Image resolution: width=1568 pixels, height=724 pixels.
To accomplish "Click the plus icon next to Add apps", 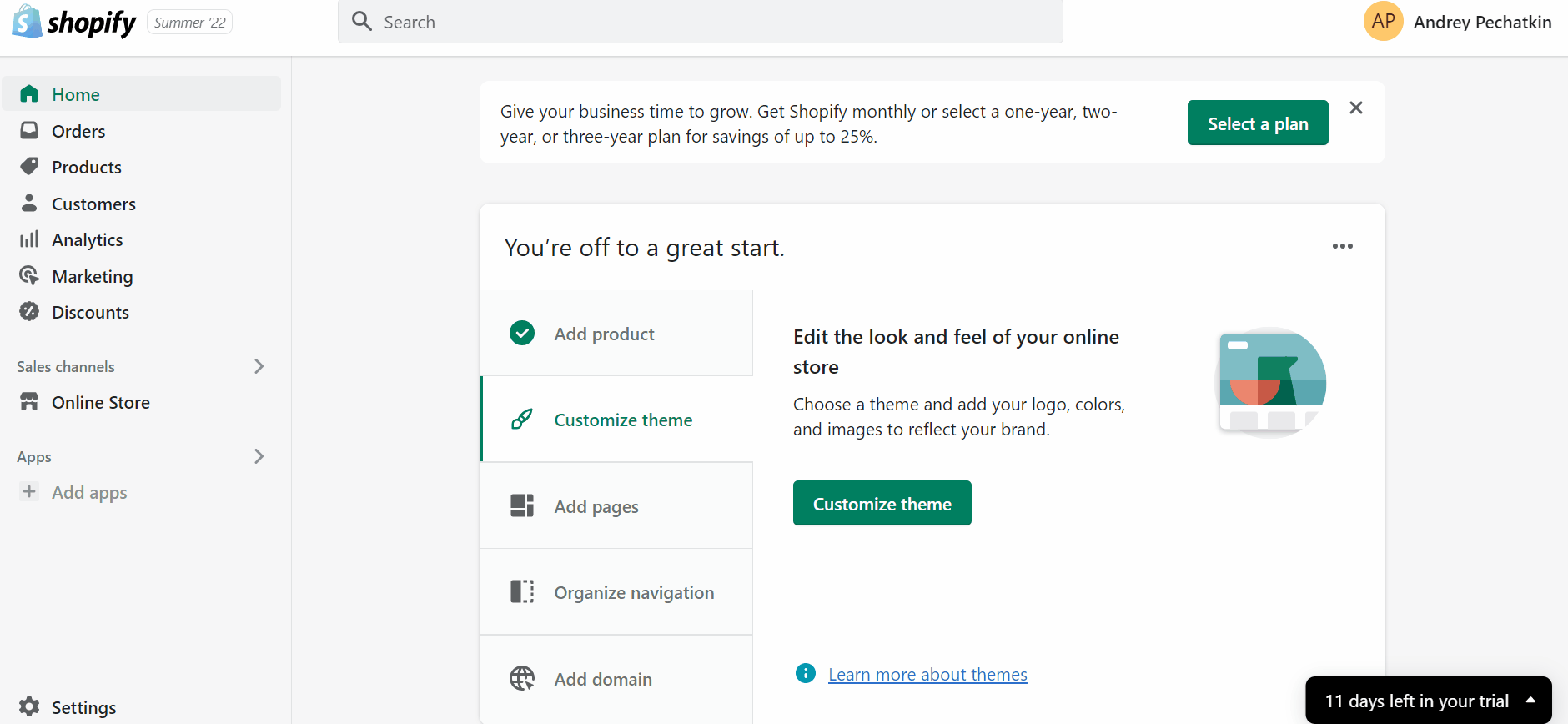I will click(x=29, y=491).
